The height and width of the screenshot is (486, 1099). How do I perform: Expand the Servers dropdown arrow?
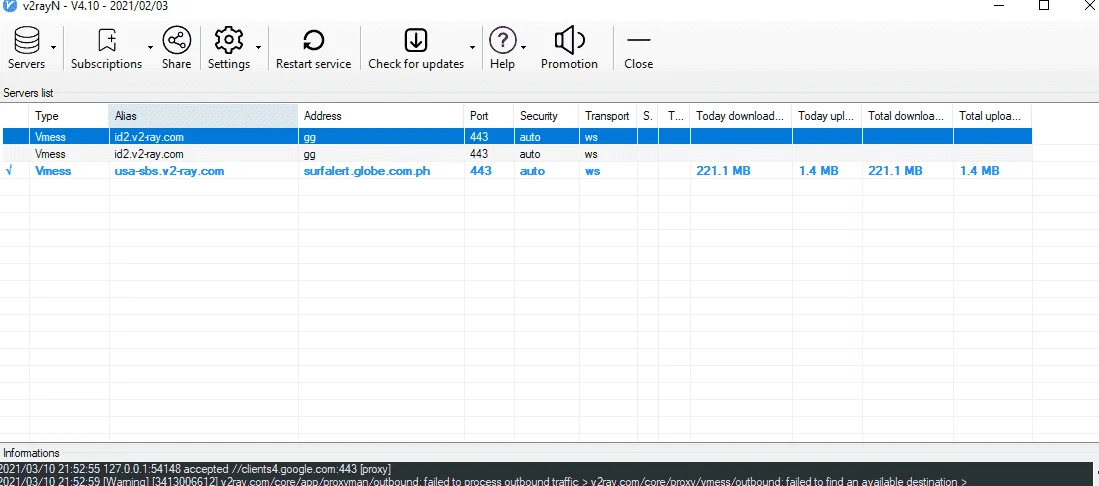pos(54,48)
